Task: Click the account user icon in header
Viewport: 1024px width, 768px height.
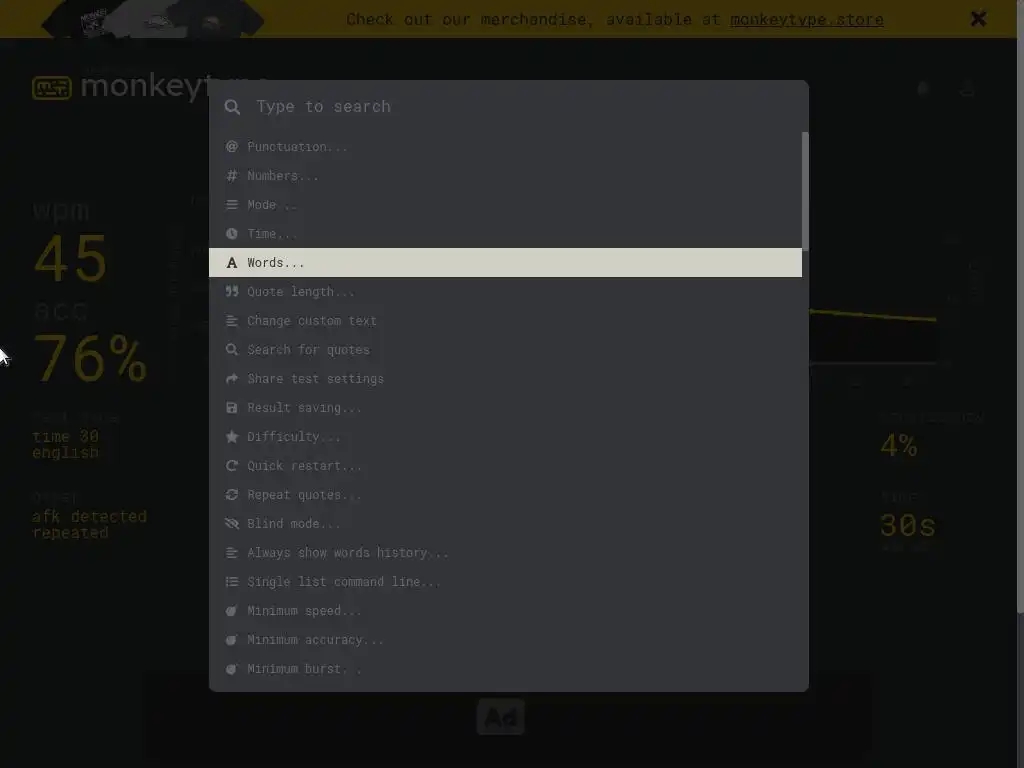Action: click(968, 88)
